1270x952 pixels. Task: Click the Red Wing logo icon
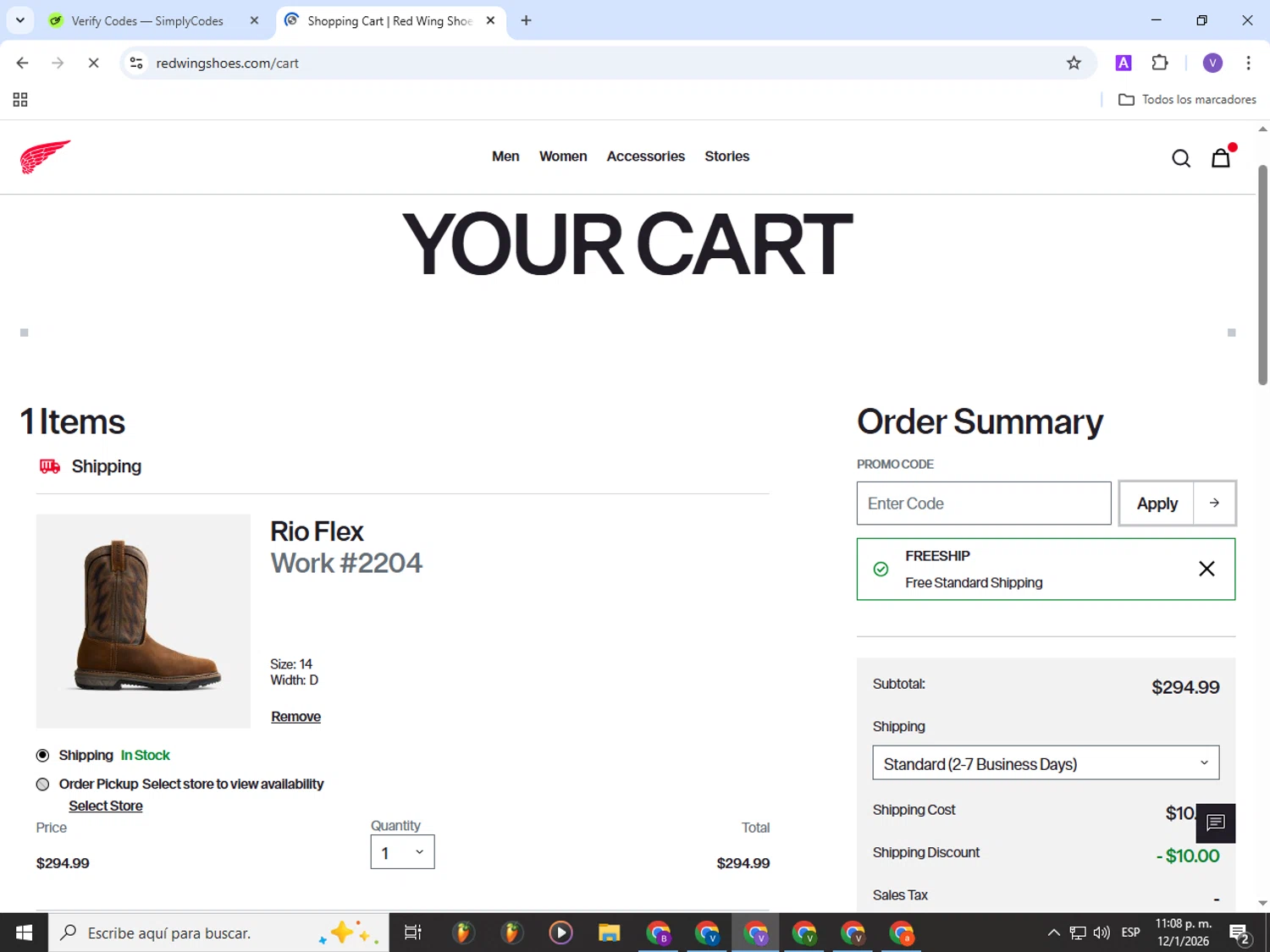[x=46, y=157]
